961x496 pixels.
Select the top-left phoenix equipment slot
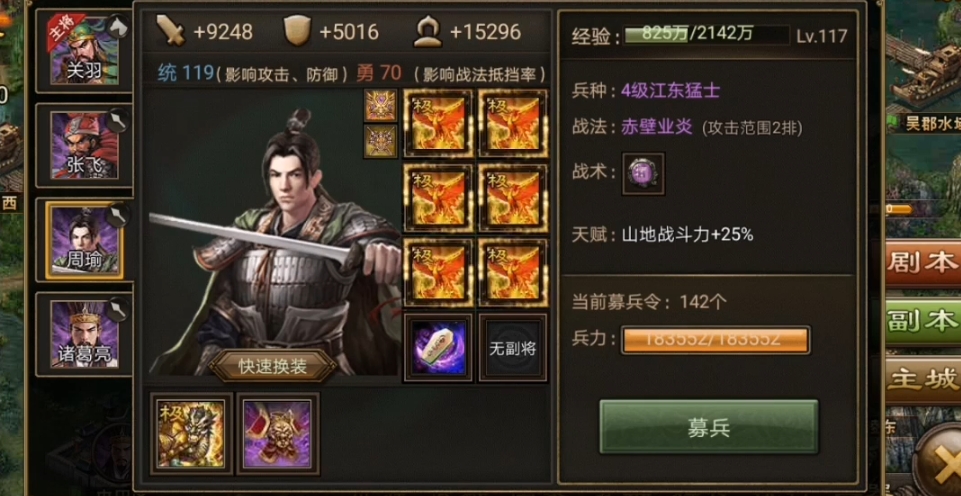coord(438,123)
